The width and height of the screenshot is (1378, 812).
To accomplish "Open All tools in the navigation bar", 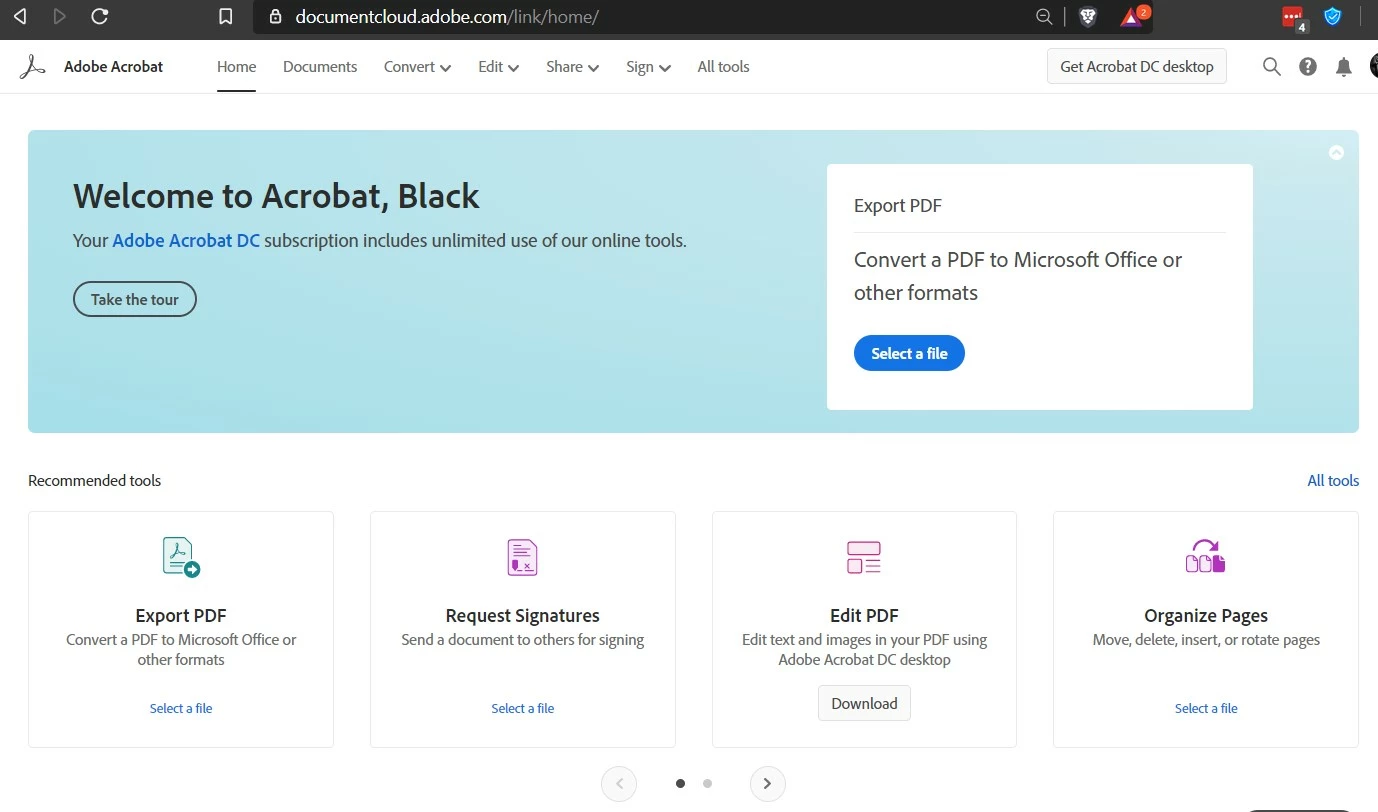I will (x=723, y=67).
